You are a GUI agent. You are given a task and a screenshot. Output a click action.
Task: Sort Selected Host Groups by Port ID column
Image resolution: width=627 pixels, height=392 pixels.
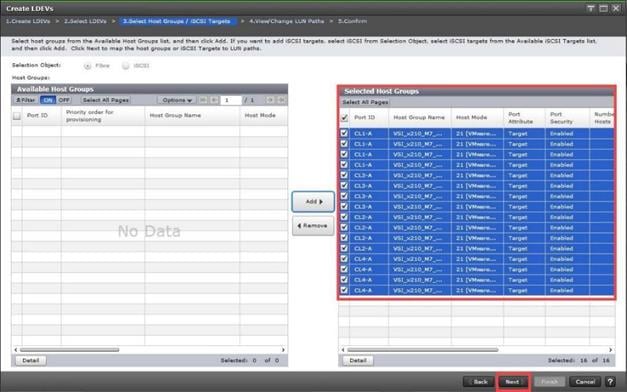pyautogui.click(x=369, y=118)
